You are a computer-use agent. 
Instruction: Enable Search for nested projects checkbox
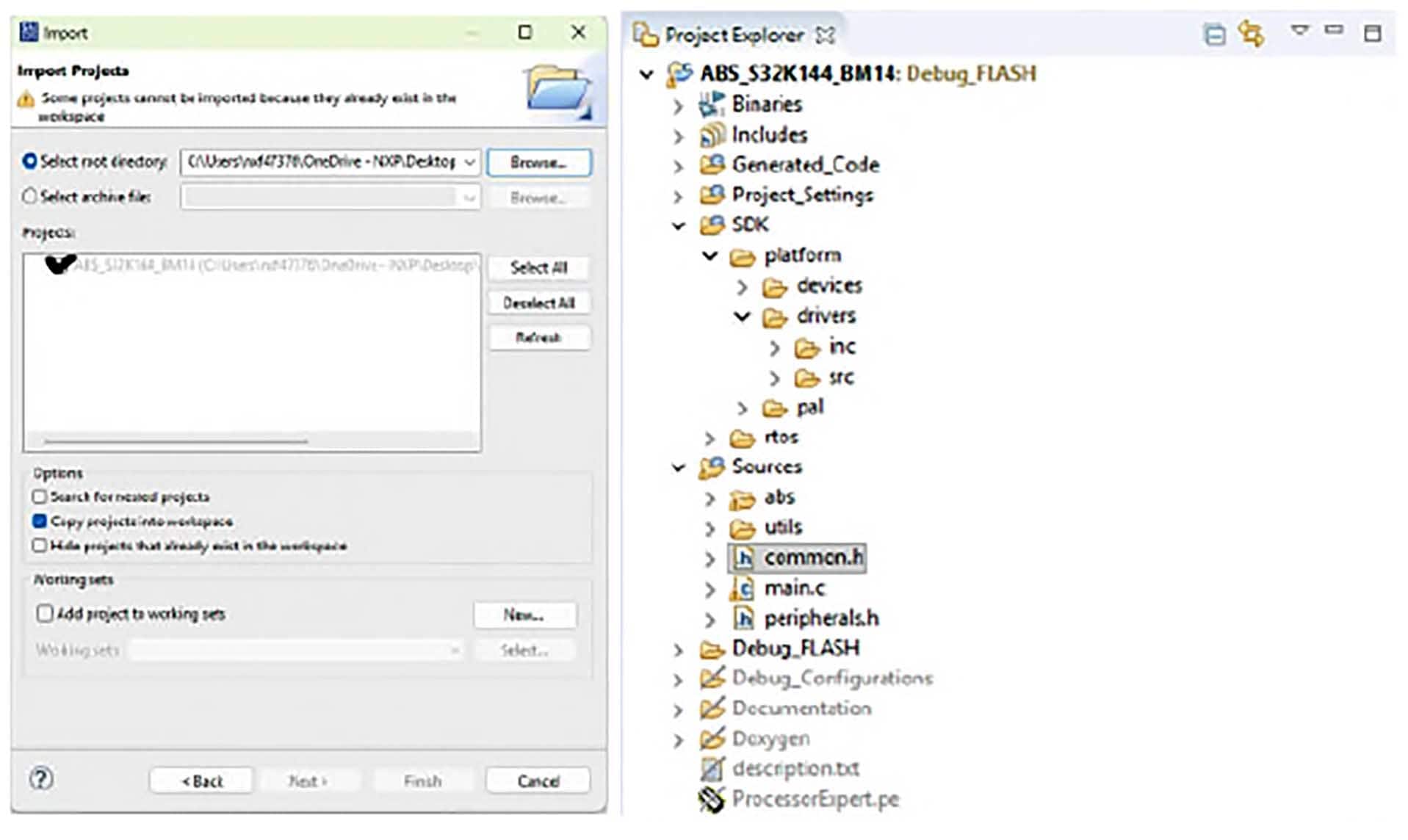click(x=40, y=497)
